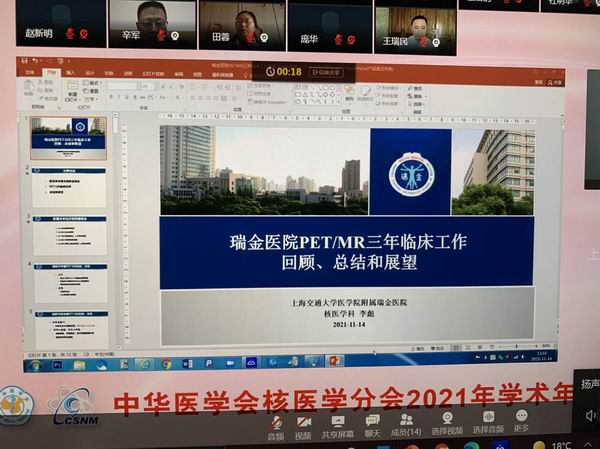This screenshot has height=449, width=600.
Task: Open the folder icon in the shared taskbar
Action: pyautogui.click(x=79, y=365)
